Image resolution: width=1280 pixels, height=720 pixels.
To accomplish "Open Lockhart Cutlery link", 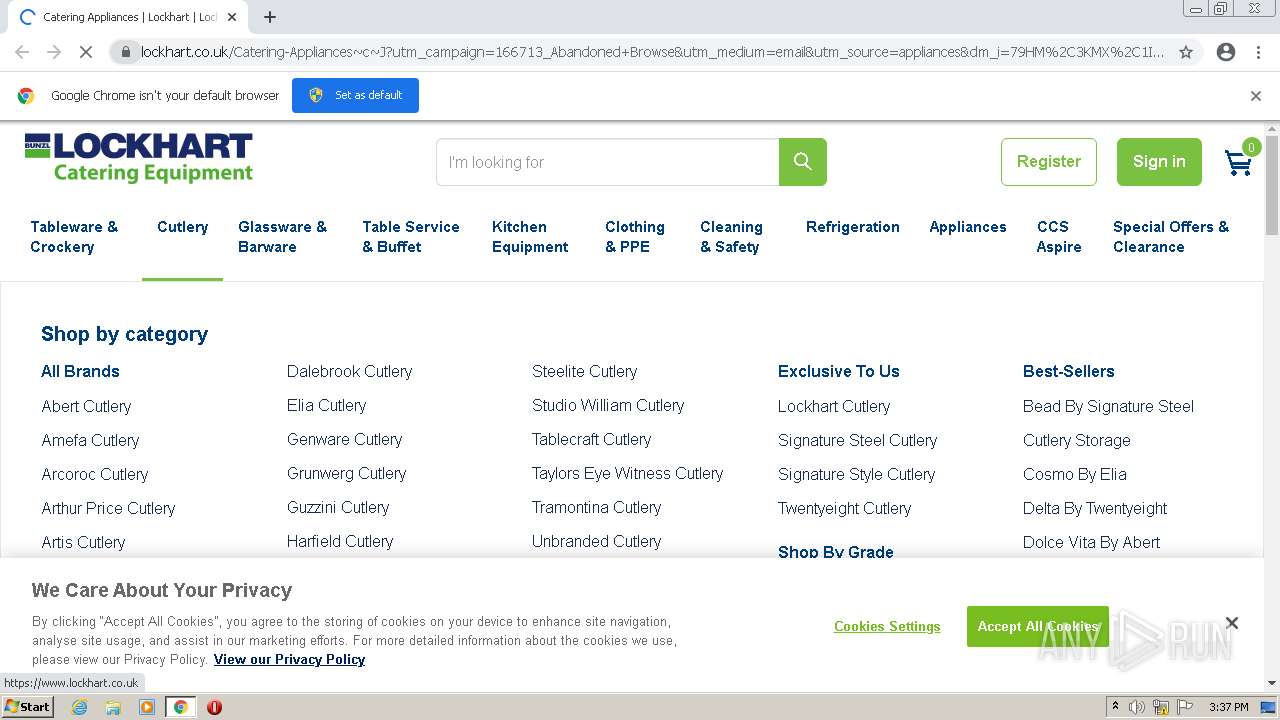I will (834, 406).
